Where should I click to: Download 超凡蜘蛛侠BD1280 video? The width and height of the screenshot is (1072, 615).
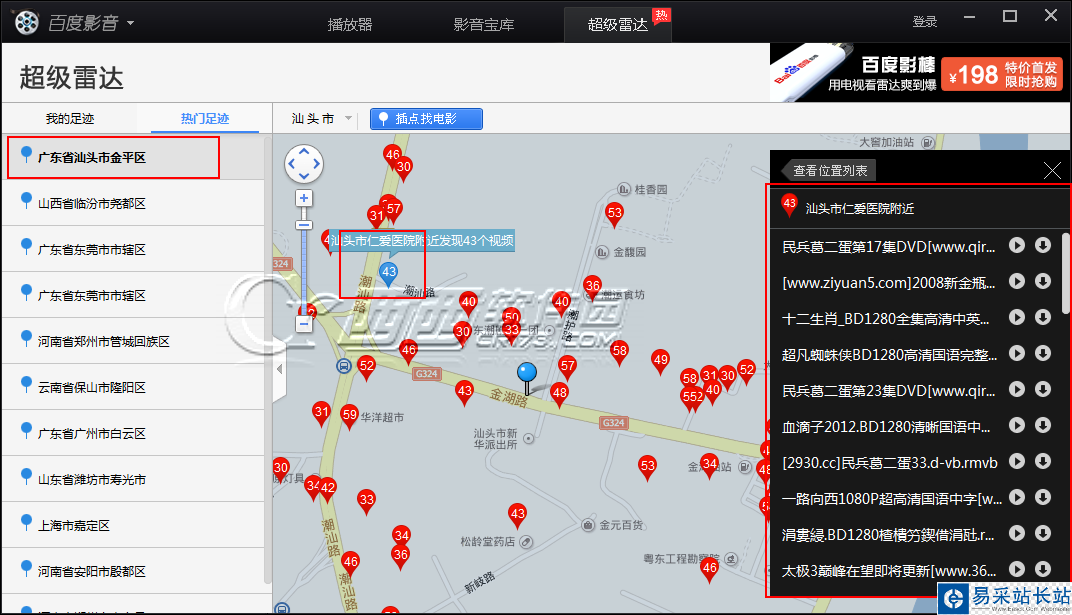(1043, 353)
